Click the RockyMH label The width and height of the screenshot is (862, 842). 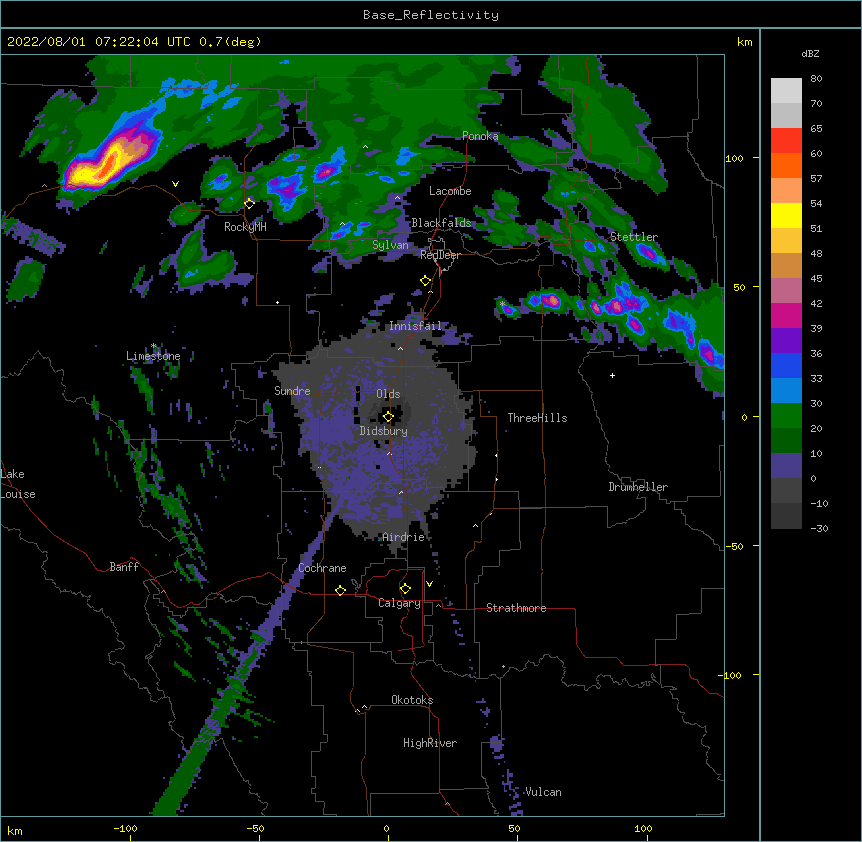click(x=245, y=227)
